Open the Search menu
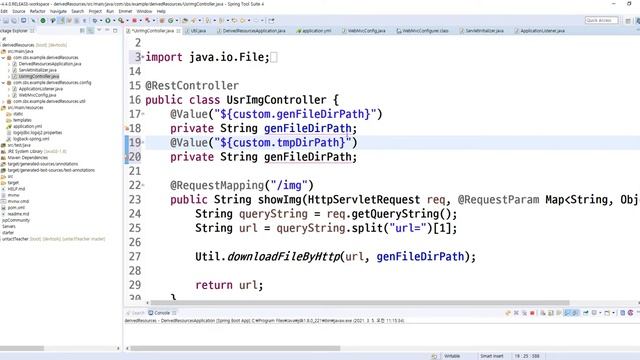Viewport: 640px width, 360px height. pyautogui.click(x=78, y=11)
